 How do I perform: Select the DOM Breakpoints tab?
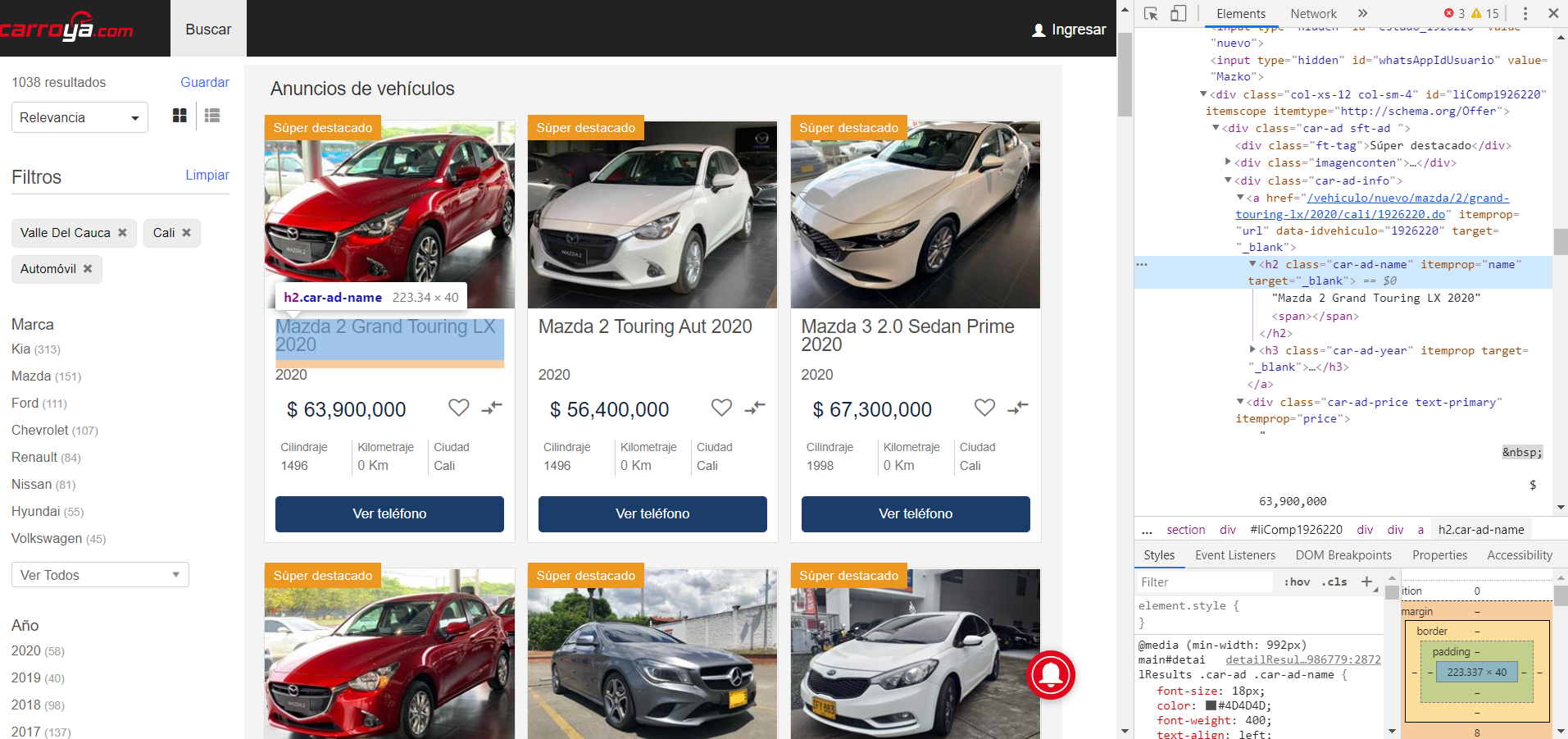pyautogui.click(x=1343, y=555)
